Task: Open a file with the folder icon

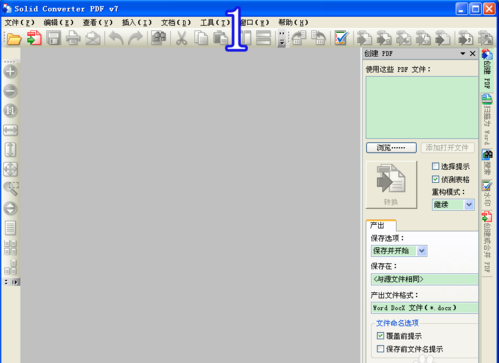Action: click(14, 39)
